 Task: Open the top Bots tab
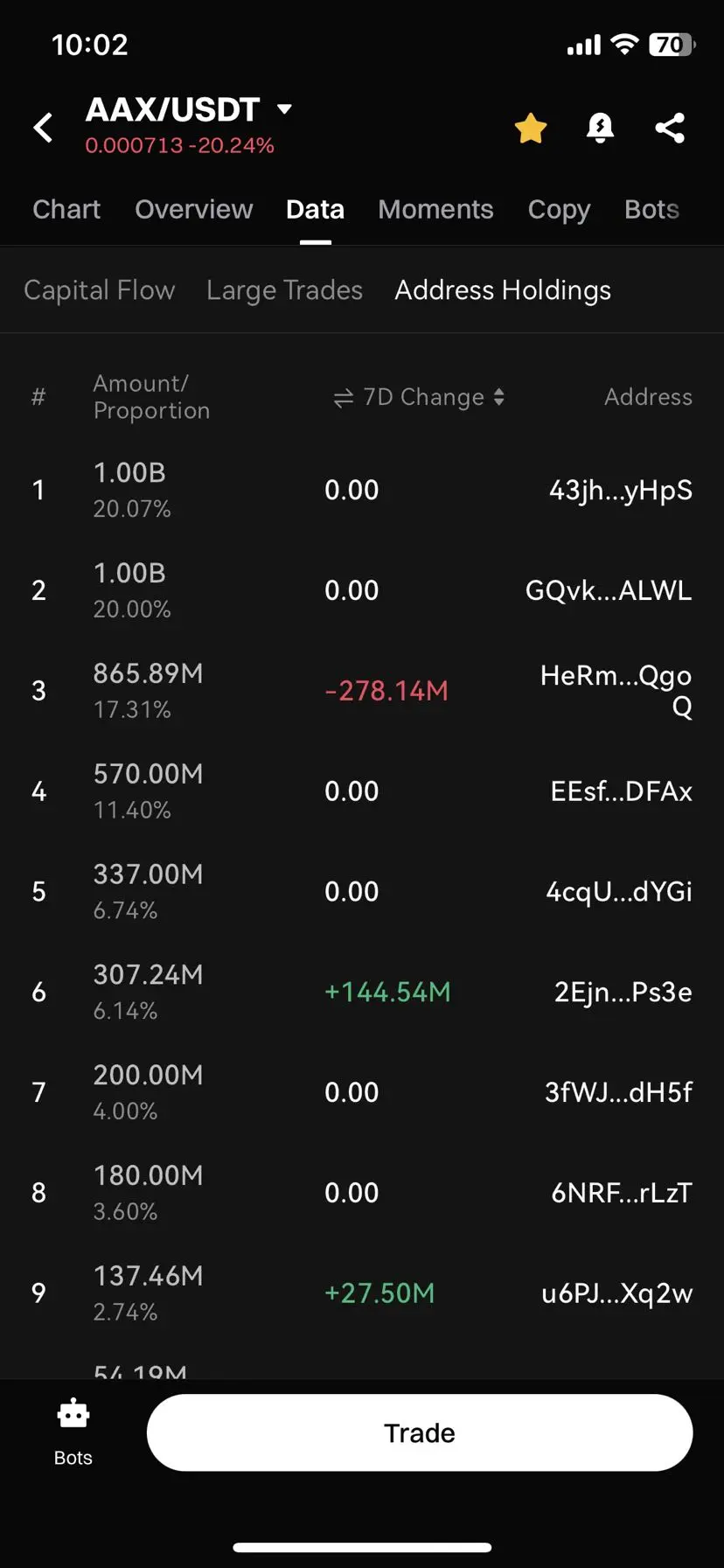(651, 210)
